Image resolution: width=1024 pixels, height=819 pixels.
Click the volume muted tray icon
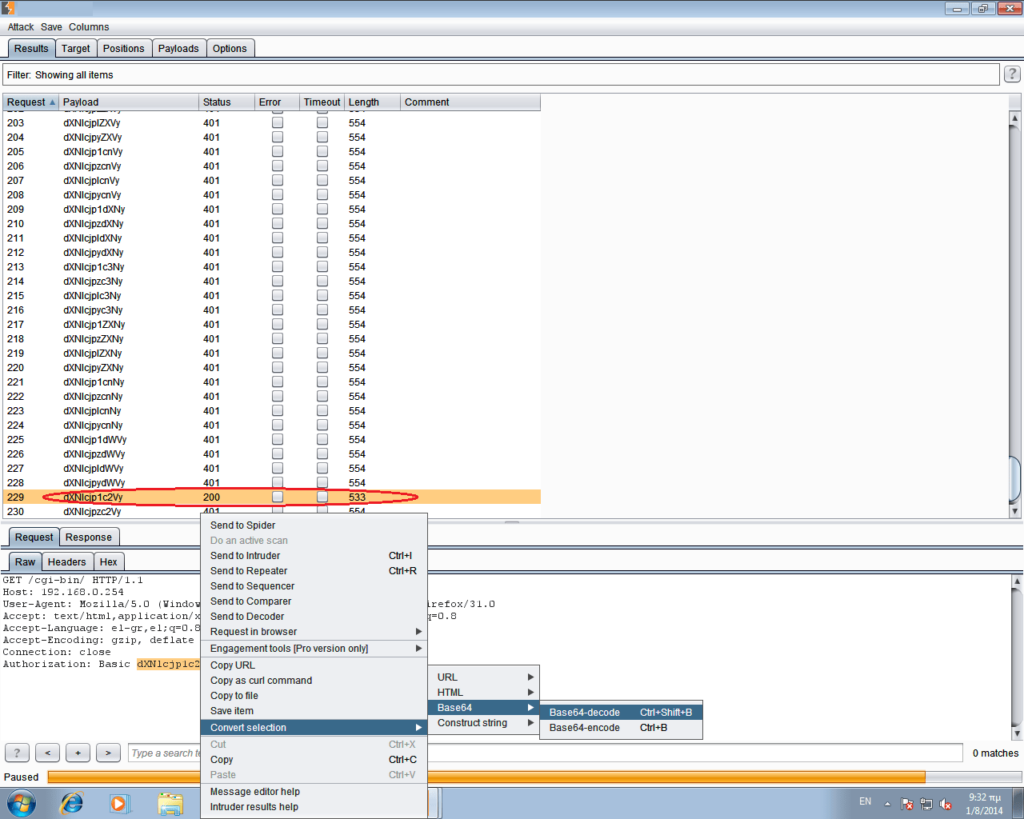(945, 804)
